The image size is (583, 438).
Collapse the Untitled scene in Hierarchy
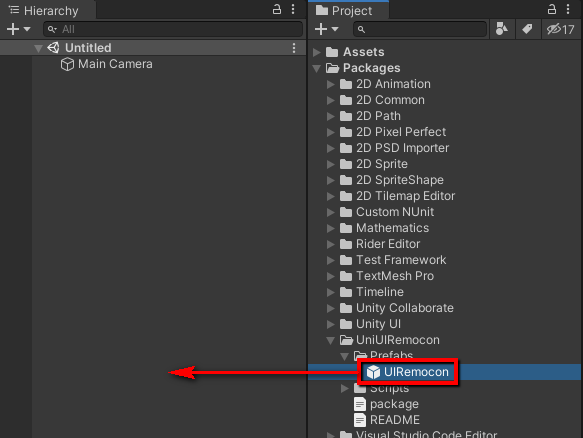tap(38, 48)
